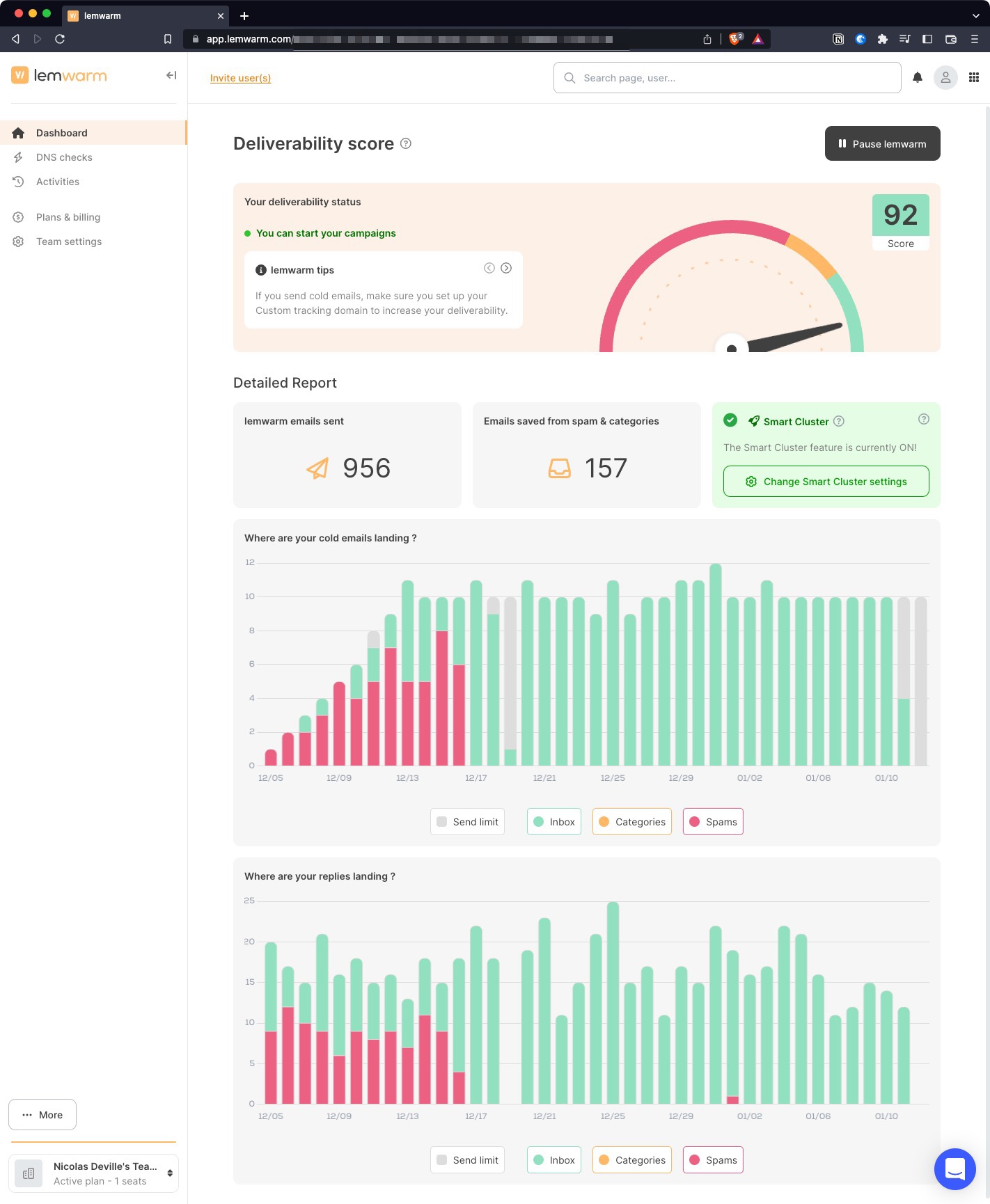
Task: Expand tab list dropdown chevron
Action: point(976,15)
